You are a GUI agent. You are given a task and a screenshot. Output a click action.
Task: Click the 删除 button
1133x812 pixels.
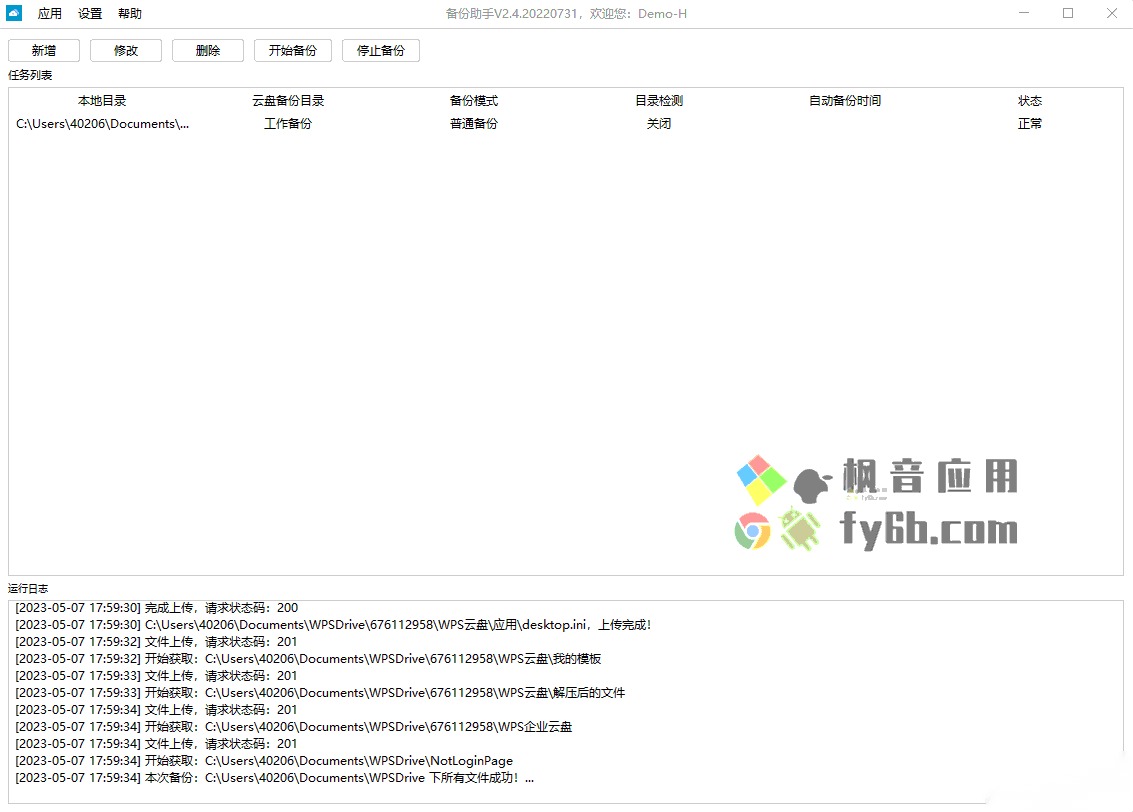(x=208, y=51)
